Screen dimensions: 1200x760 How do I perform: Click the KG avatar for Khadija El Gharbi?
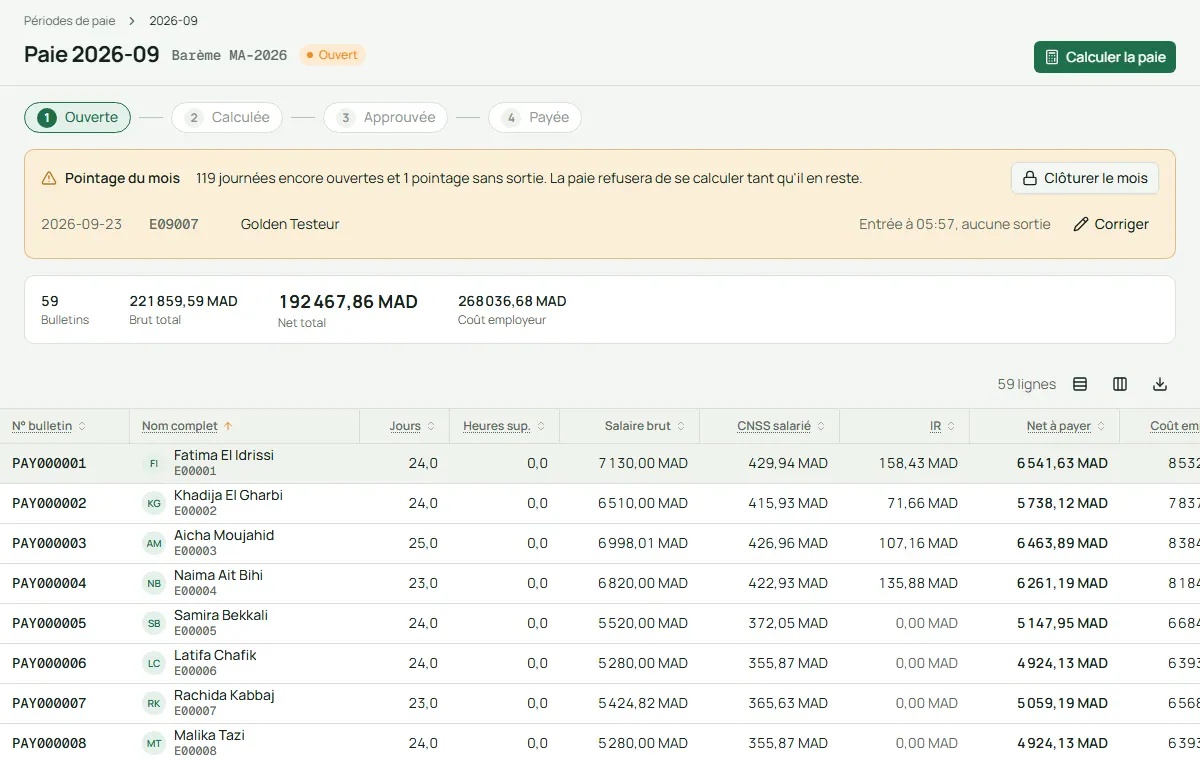[154, 503]
